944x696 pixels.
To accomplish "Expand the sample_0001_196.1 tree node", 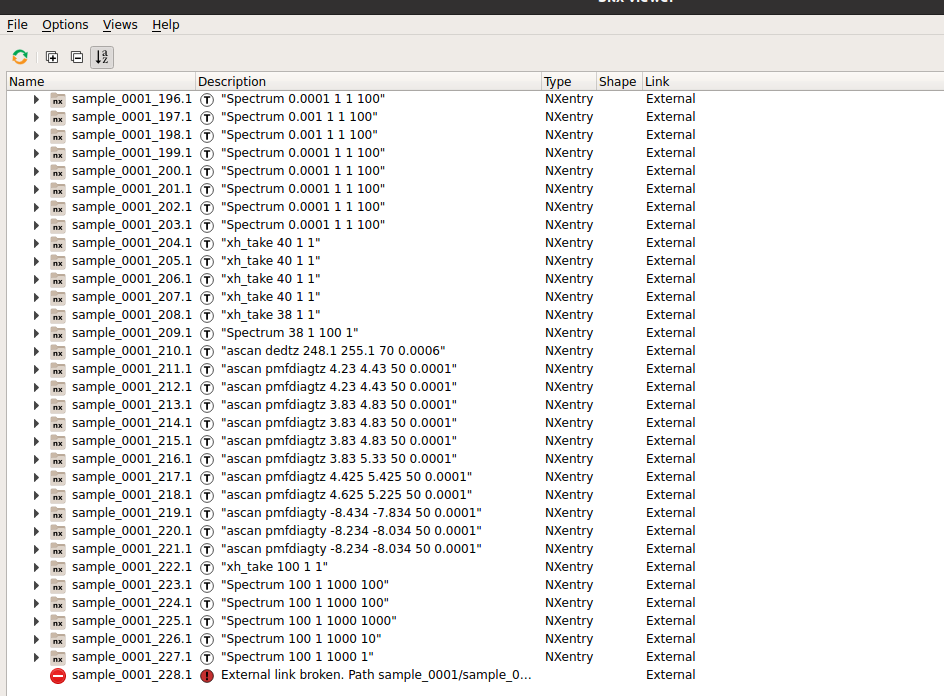I will tap(36, 98).
